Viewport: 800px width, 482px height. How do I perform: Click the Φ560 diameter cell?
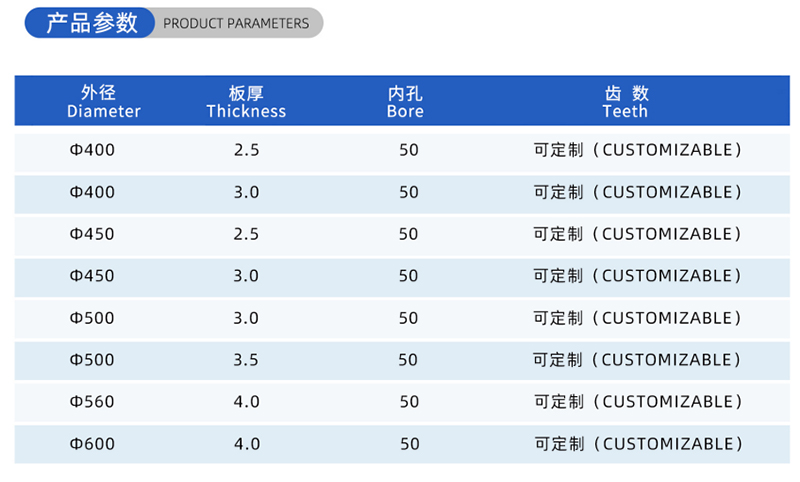point(92,402)
